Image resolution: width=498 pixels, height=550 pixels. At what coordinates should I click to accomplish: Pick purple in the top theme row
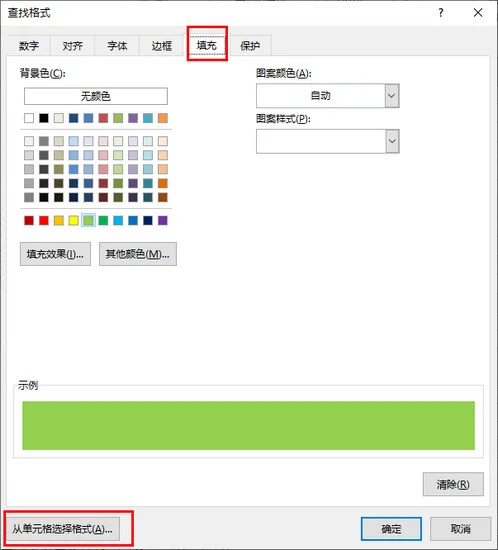point(133,118)
